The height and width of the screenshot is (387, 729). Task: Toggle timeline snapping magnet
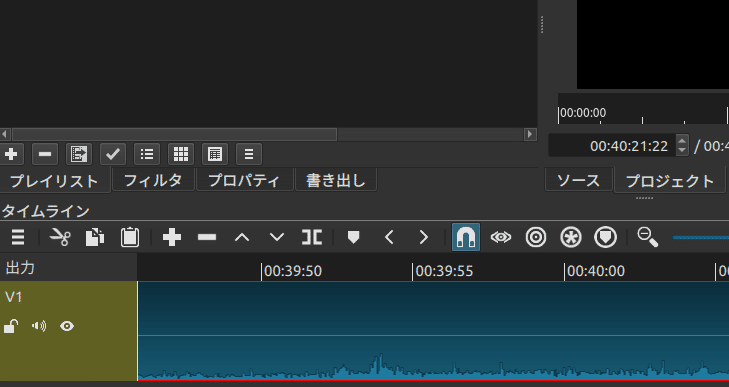click(466, 237)
